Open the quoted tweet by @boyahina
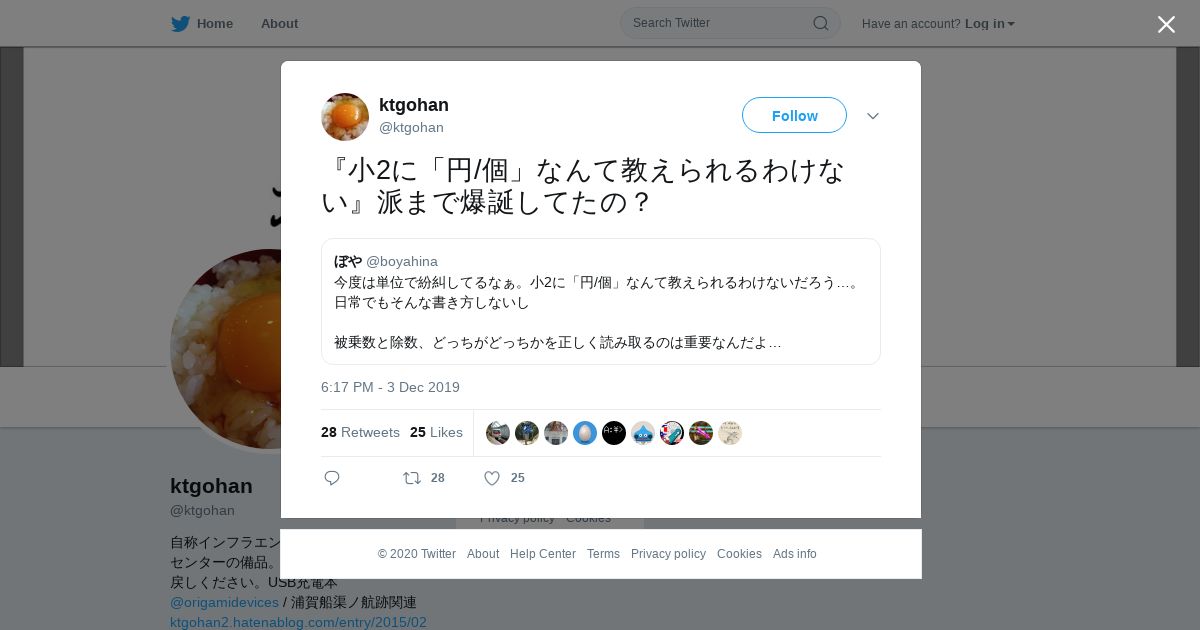Image resolution: width=1200 pixels, height=630 pixels. (x=601, y=301)
